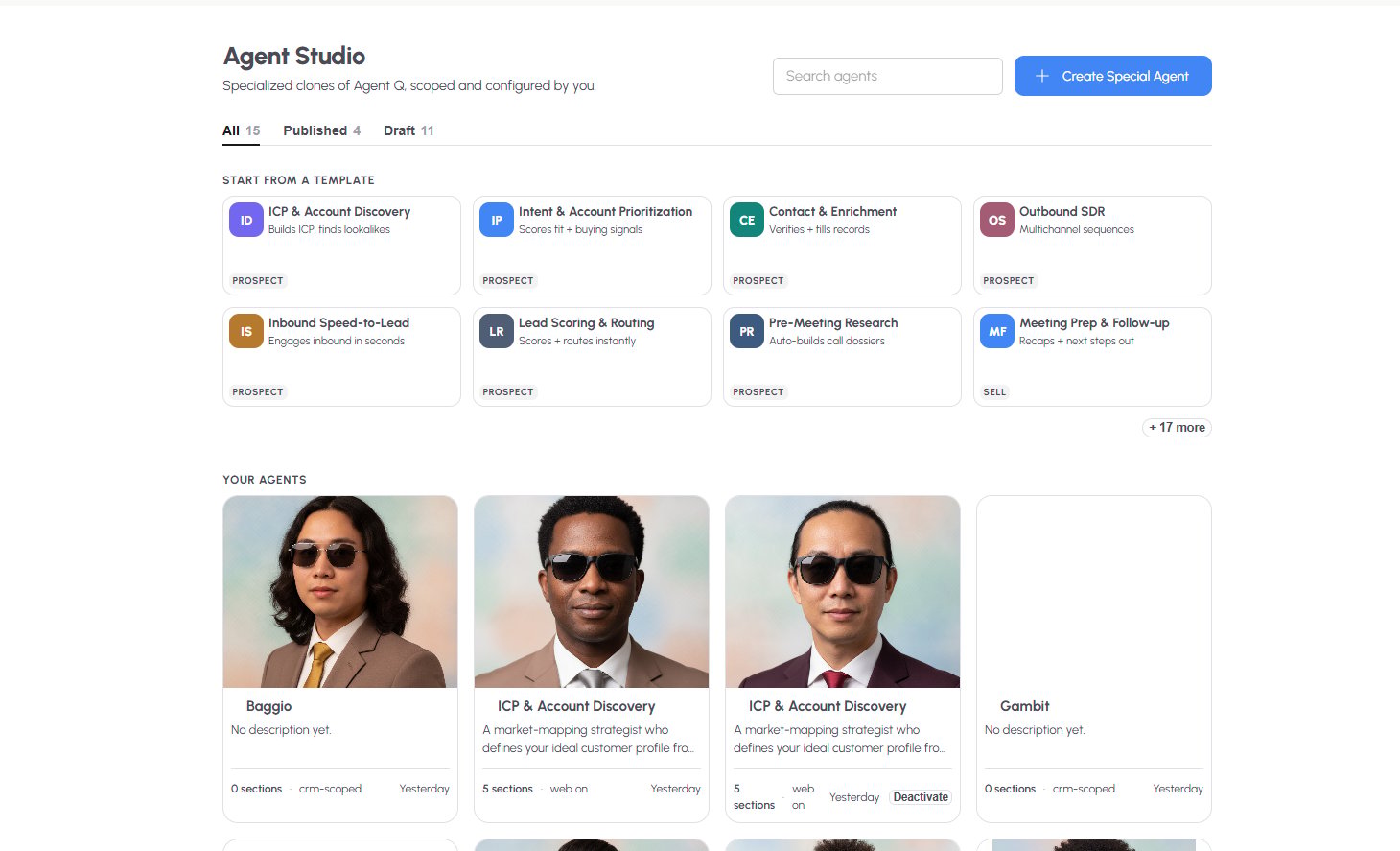Switch to the All tab

(241, 130)
